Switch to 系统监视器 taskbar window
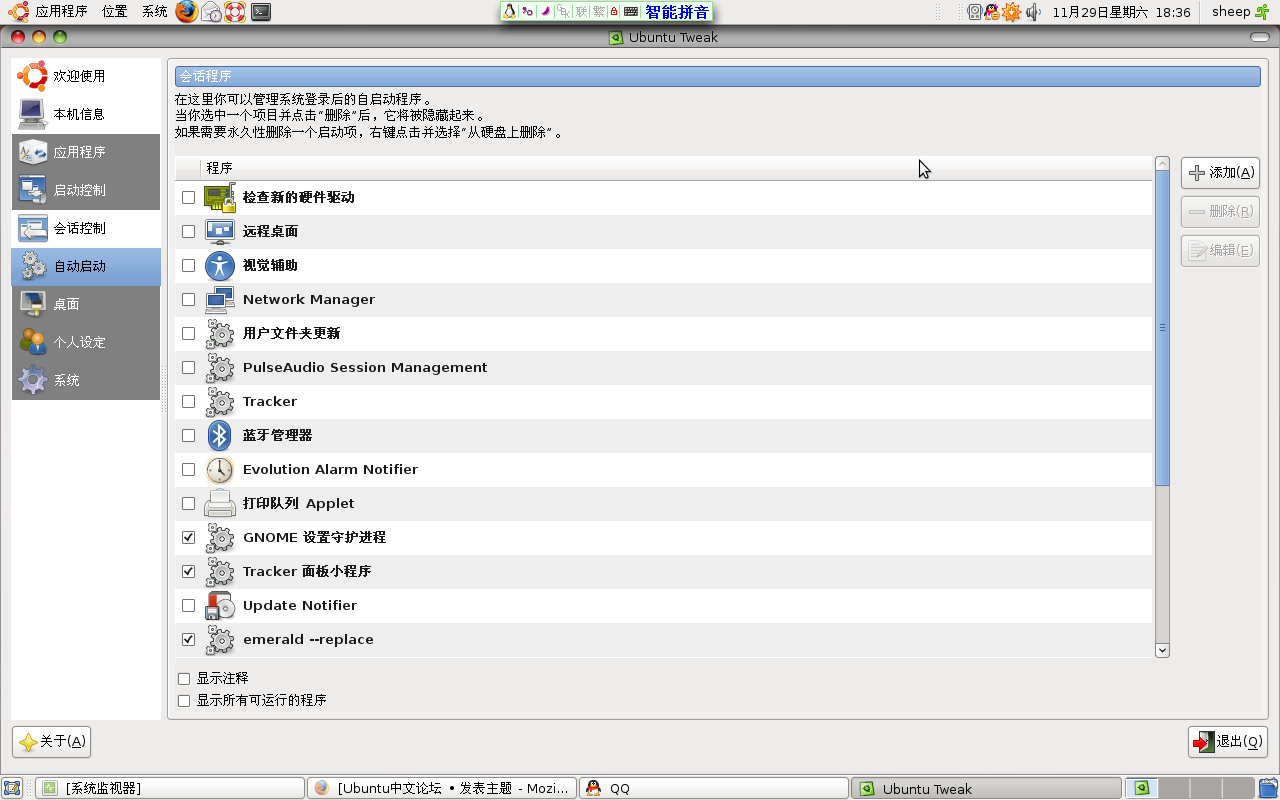Viewport: 1280px width, 800px height. pos(169,788)
